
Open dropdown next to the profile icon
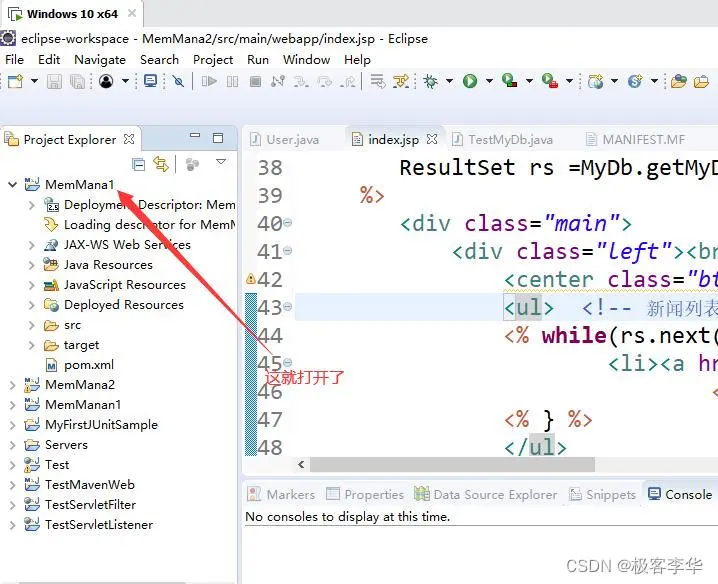point(125,81)
